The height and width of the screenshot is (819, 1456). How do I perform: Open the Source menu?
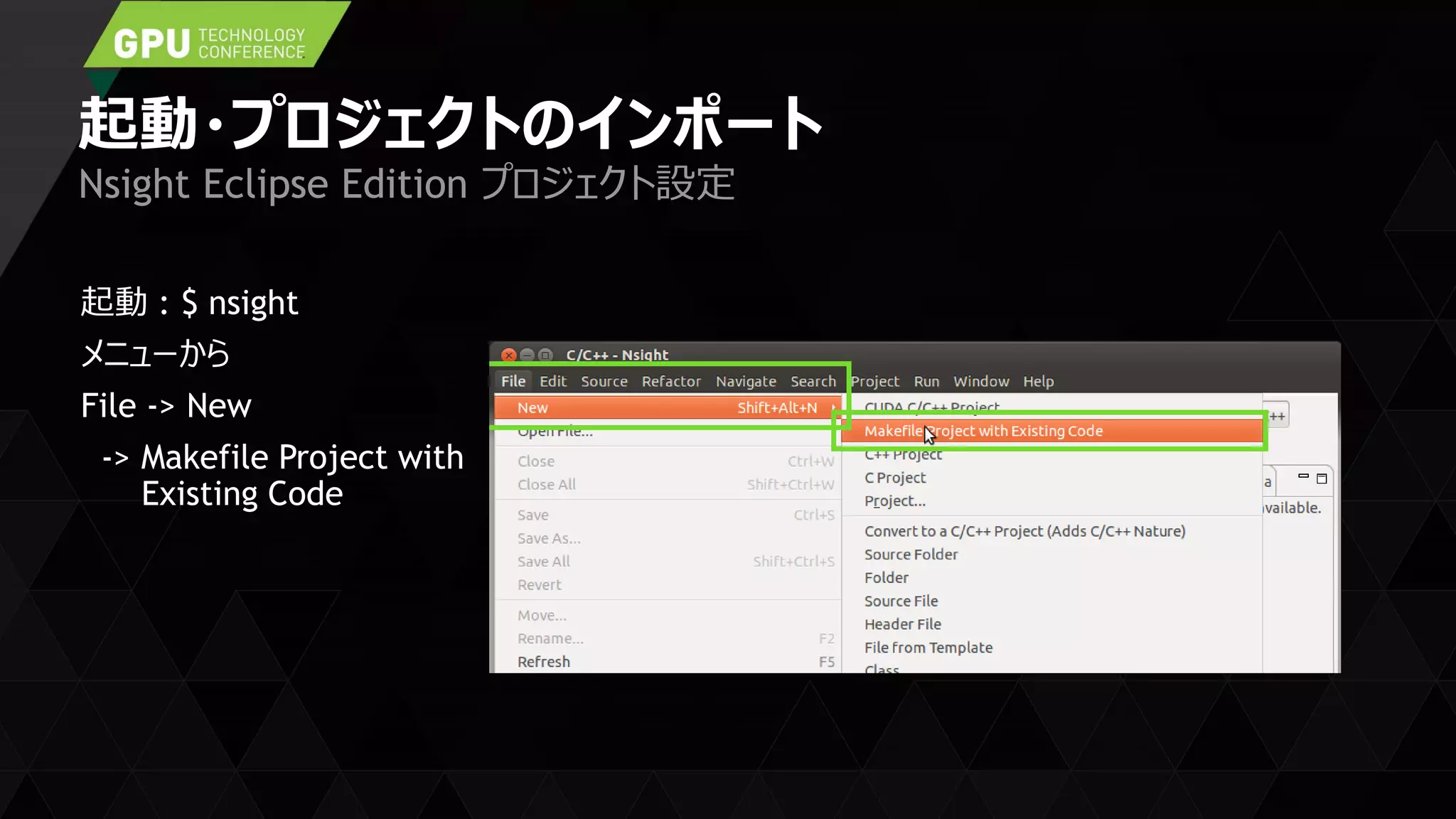pos(604,381)
